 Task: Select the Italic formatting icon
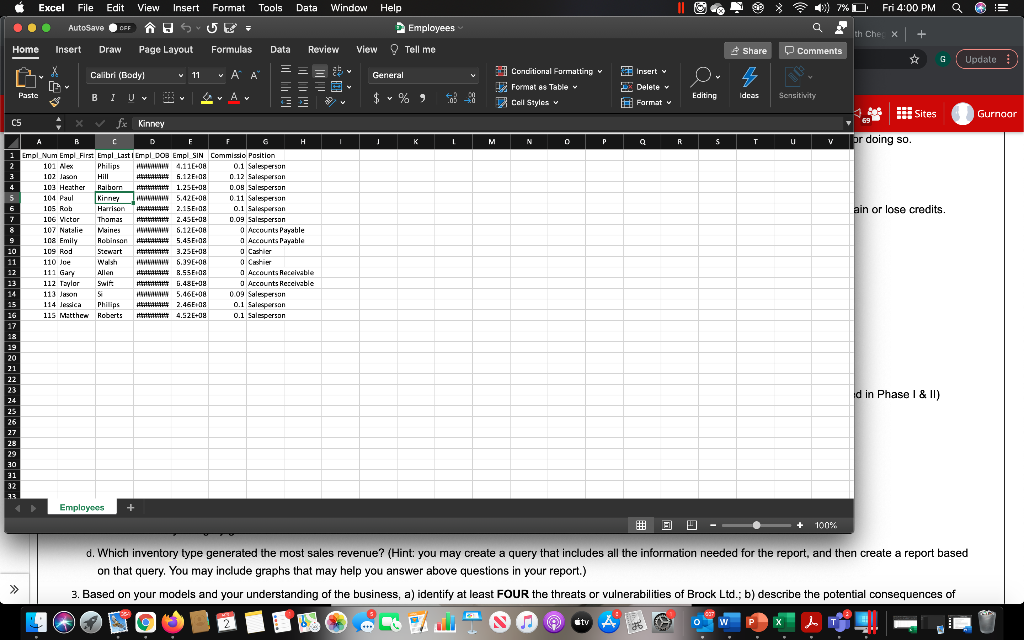(x=113, y=97)
